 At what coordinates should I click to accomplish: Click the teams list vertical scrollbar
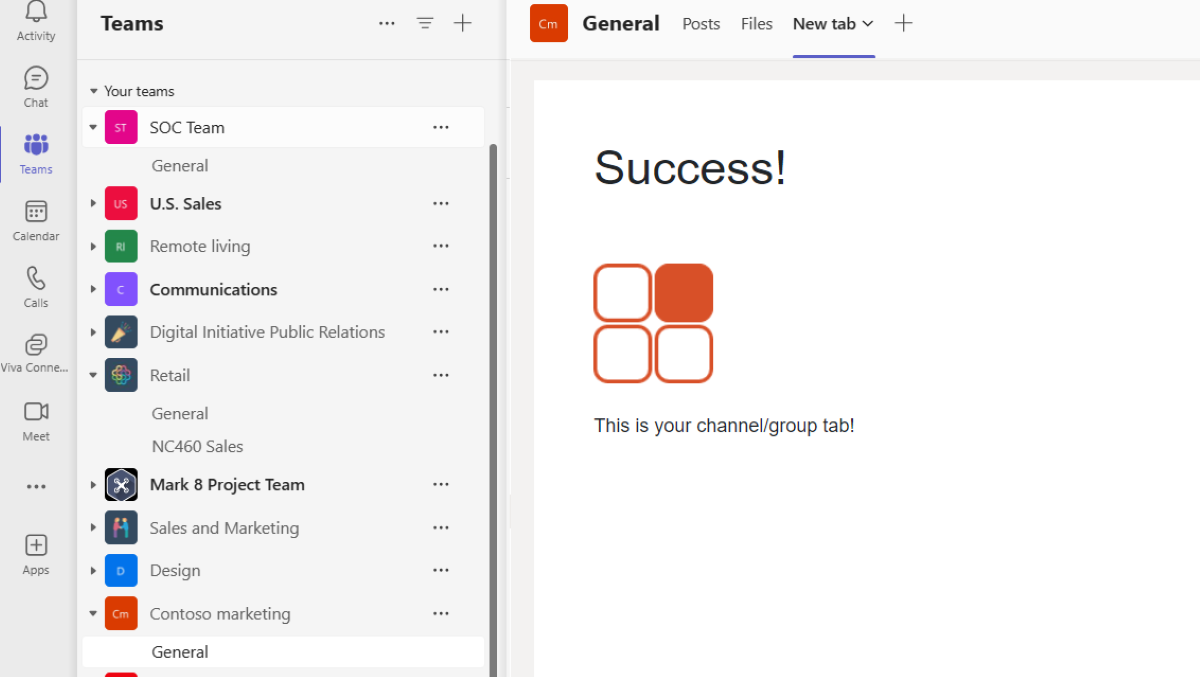492,400
